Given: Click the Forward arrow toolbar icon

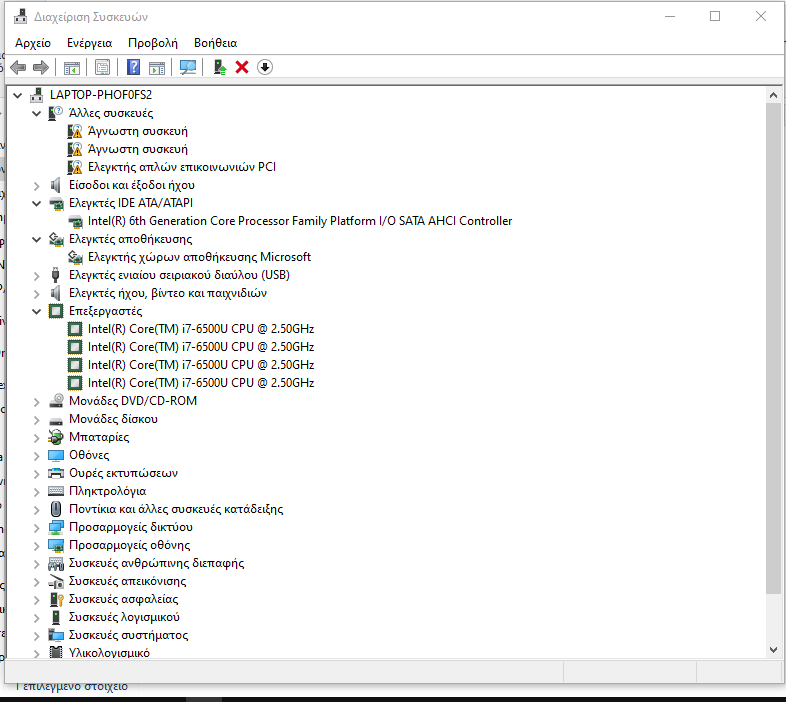Looking at the screenshot, I should [41, 67].
